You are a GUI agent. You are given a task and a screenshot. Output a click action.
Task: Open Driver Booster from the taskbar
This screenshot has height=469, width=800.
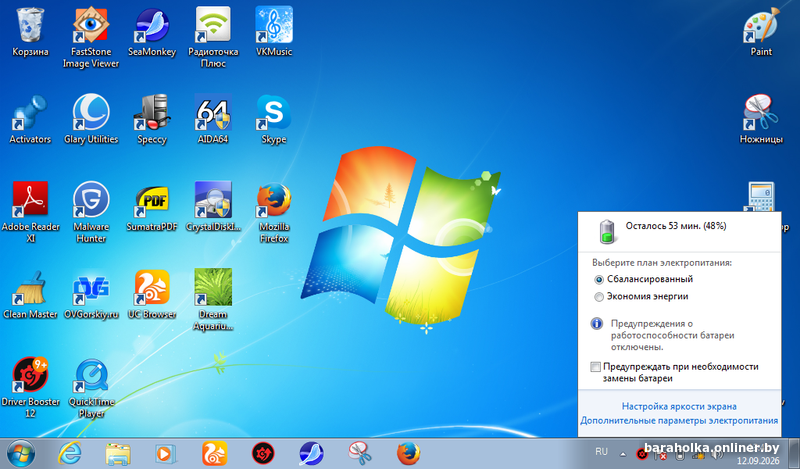pyautogui.click(x=263, y=454)
